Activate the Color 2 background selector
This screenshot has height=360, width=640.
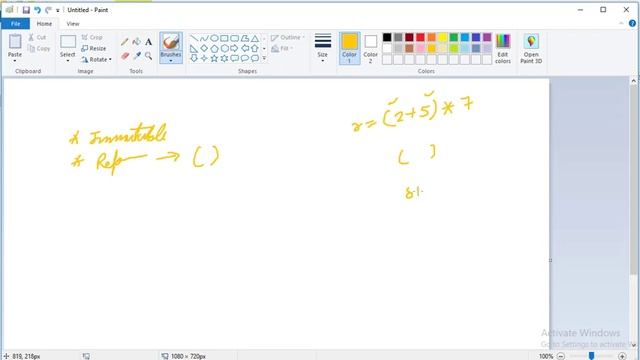click(371, 49)
